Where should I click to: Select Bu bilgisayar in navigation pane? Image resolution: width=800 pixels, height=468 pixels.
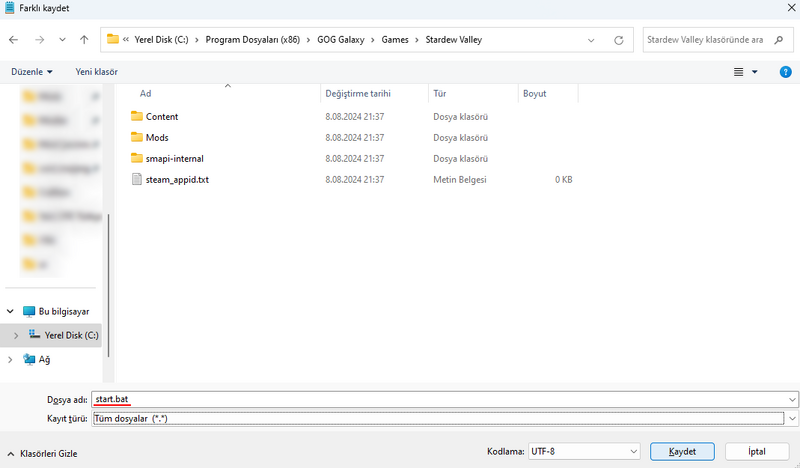[x=64, y=311]
